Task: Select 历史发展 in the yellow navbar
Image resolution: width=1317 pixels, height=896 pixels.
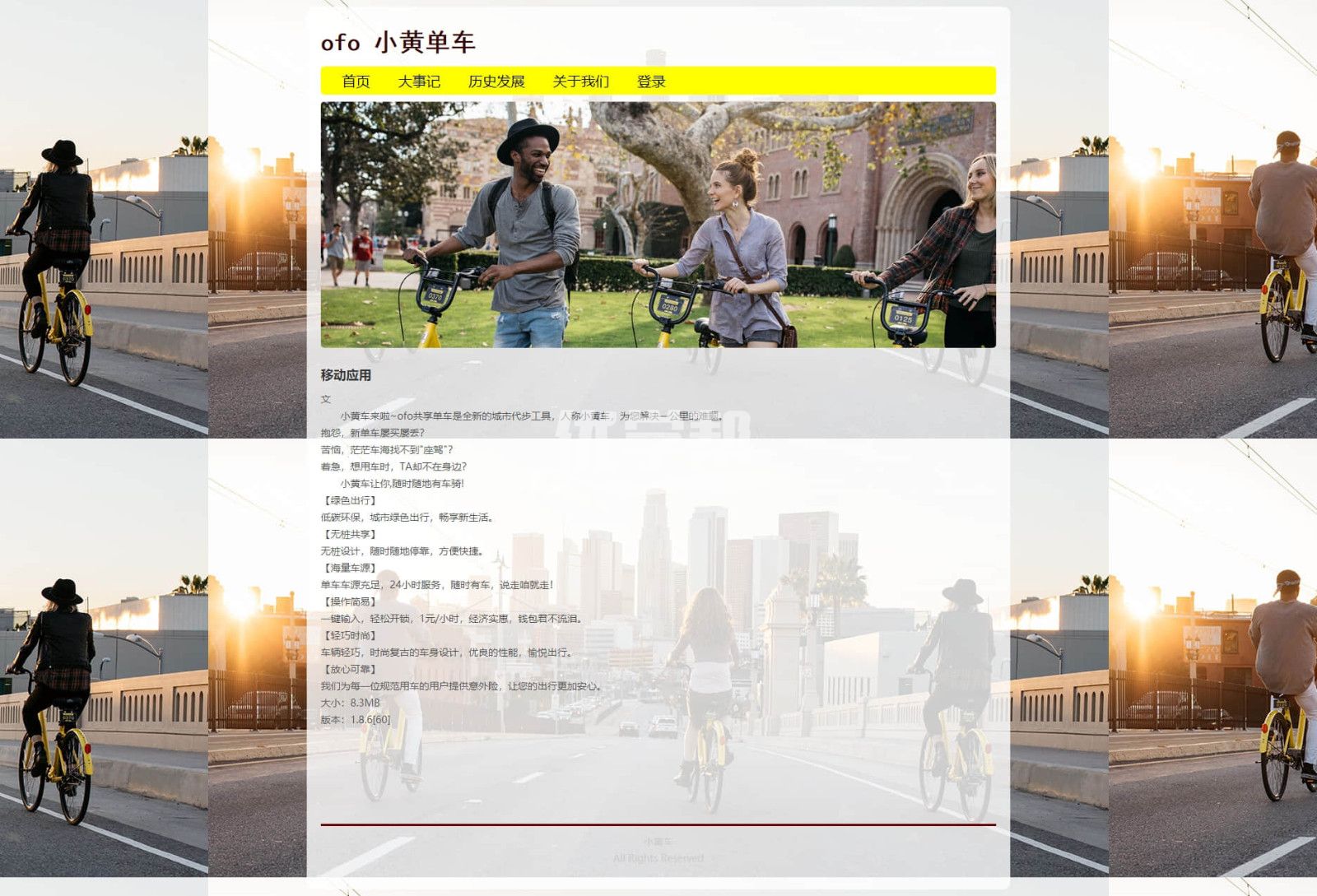Action: [x=496, y=81]
